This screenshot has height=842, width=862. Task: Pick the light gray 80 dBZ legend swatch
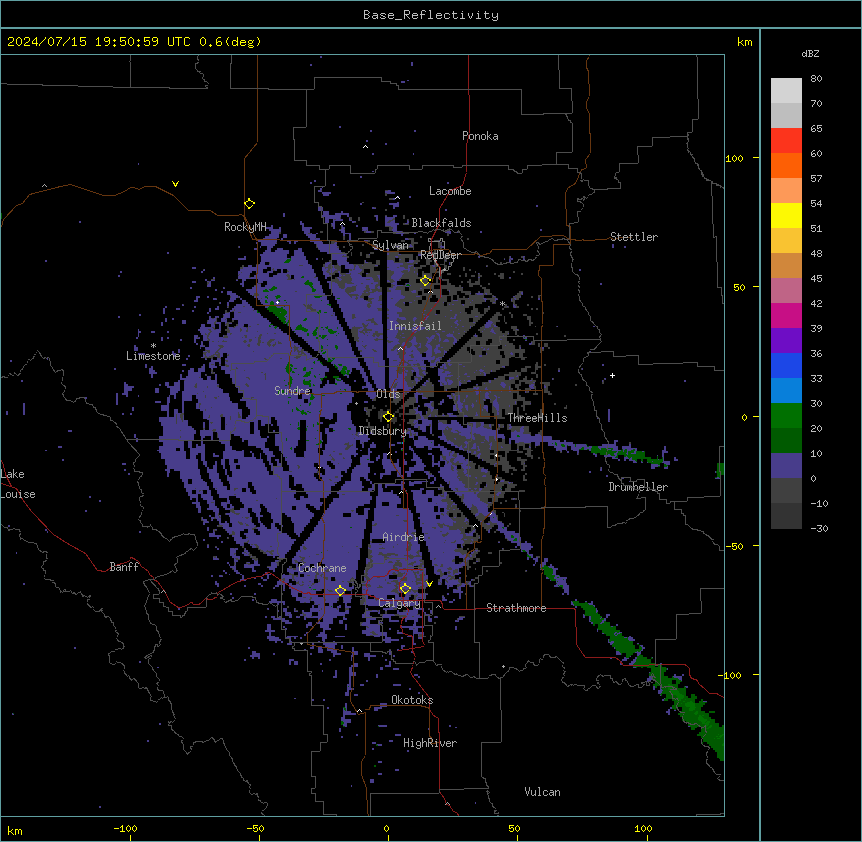point(786,91)
